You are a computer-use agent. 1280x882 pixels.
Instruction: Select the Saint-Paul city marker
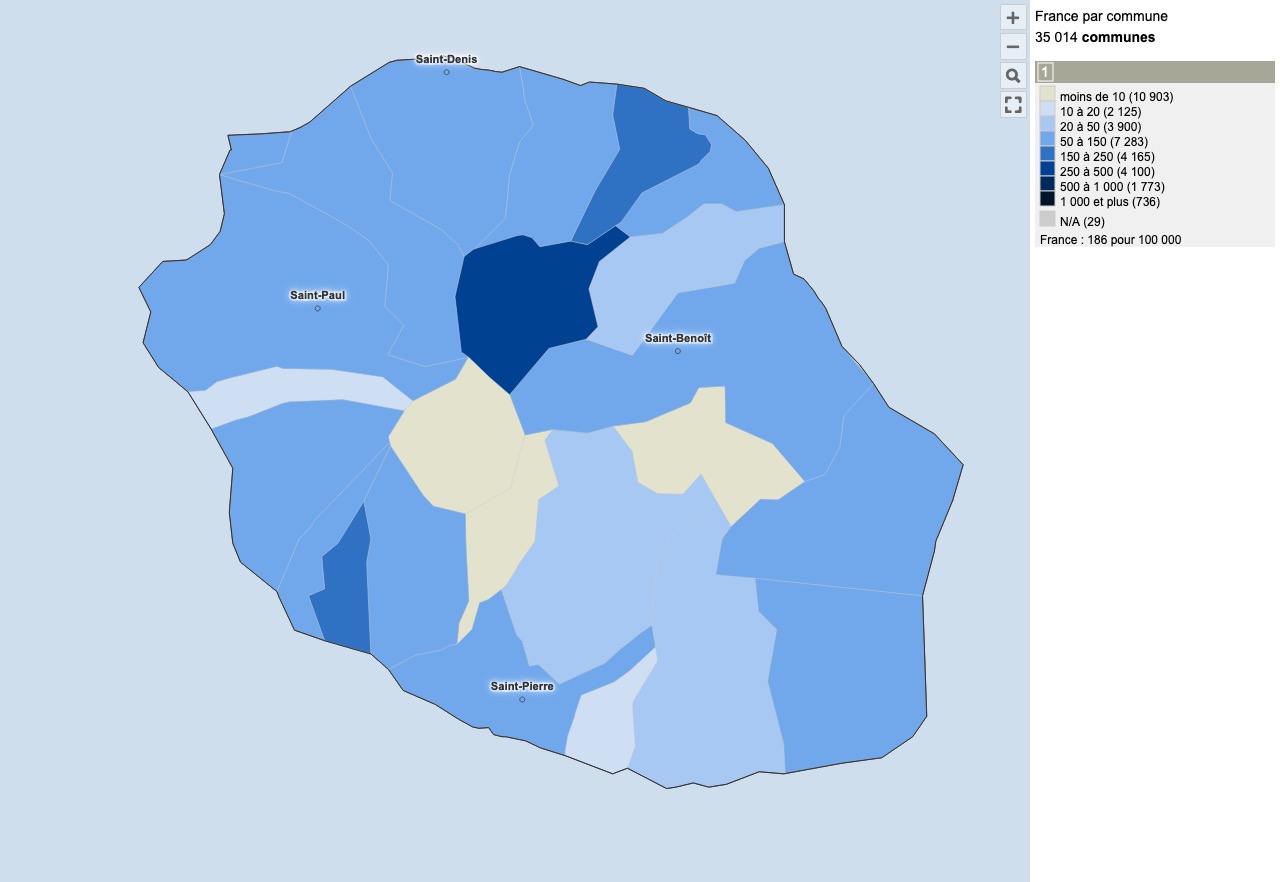[x=318, y=308]
